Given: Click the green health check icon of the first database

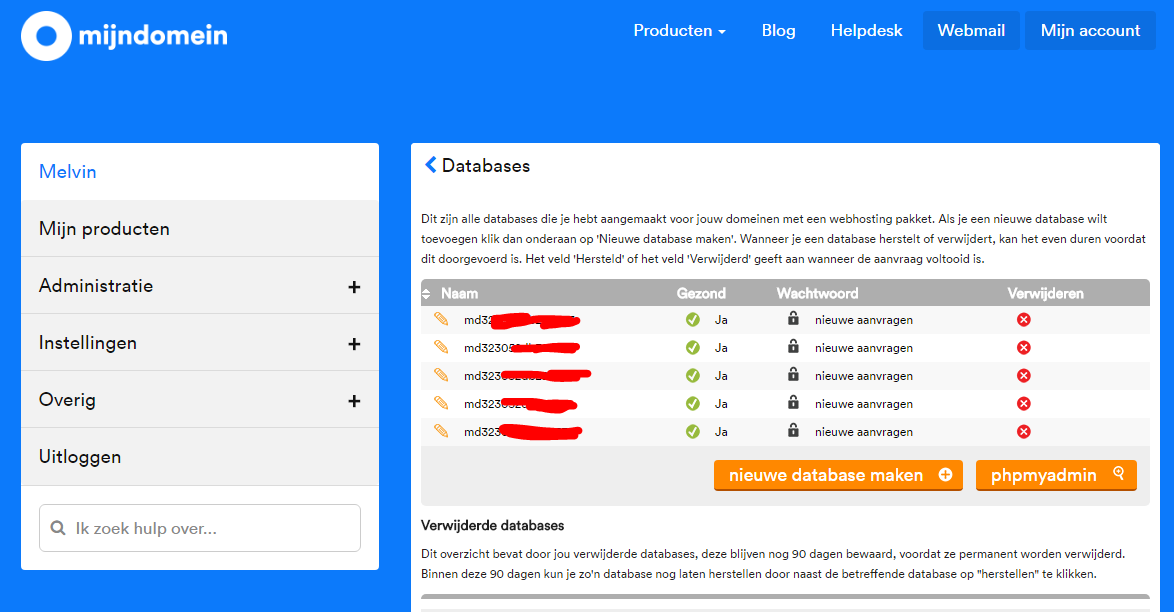Looking at the screenshot, I should (692, 320).
